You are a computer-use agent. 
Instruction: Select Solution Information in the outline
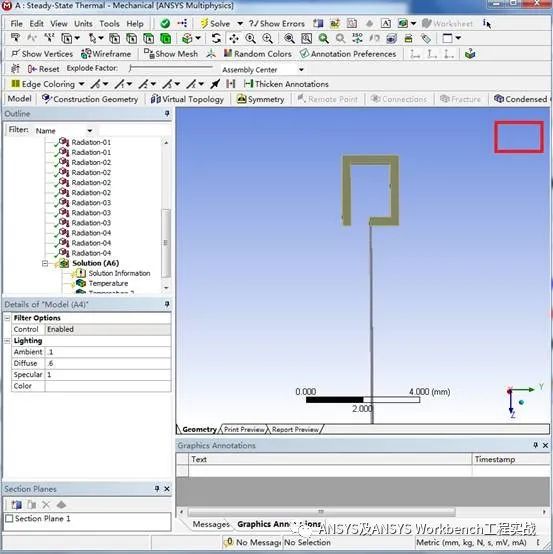(x=119, y=273)
